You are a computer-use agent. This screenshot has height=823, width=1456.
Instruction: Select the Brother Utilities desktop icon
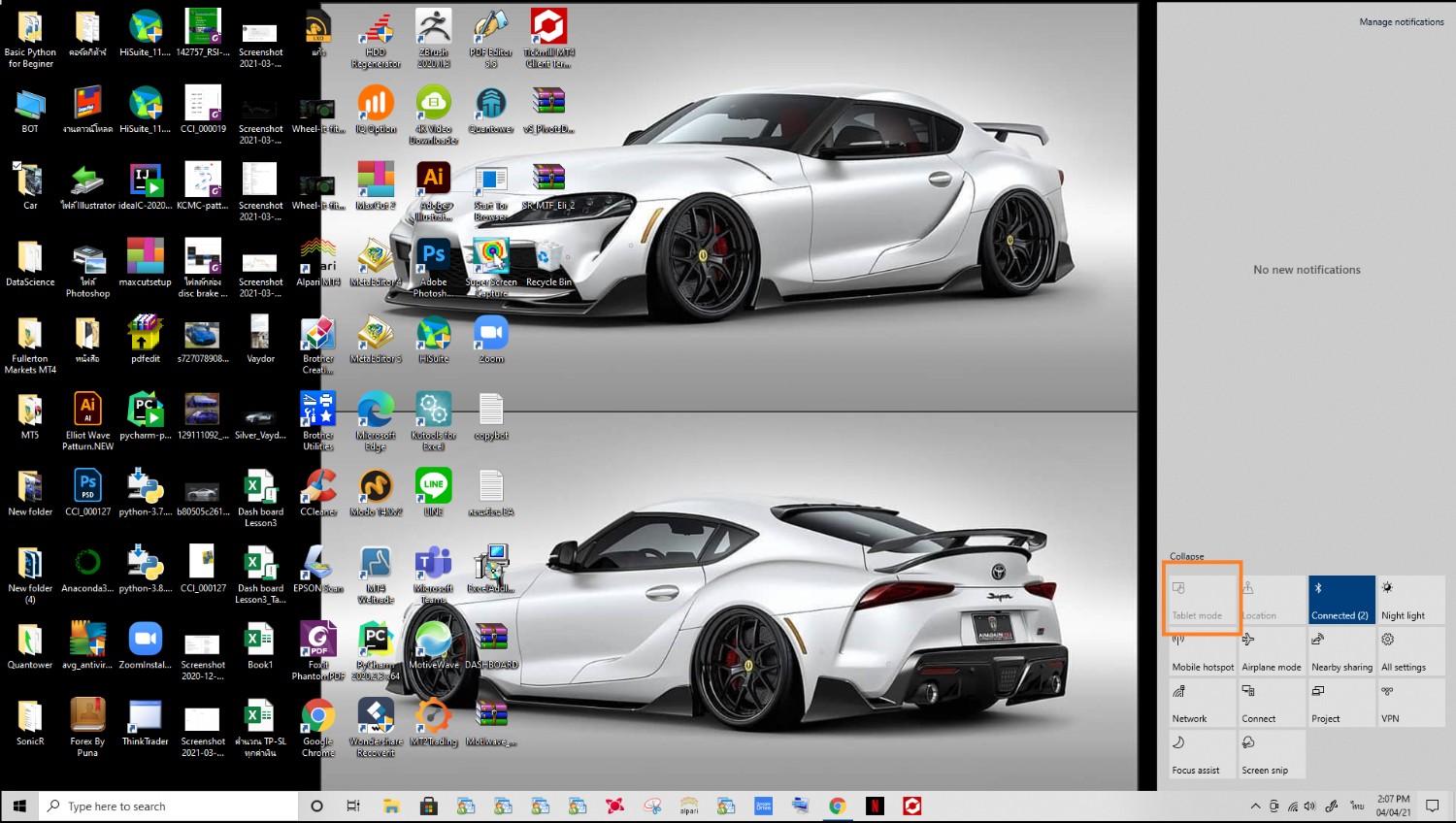[x=318, y=420]
